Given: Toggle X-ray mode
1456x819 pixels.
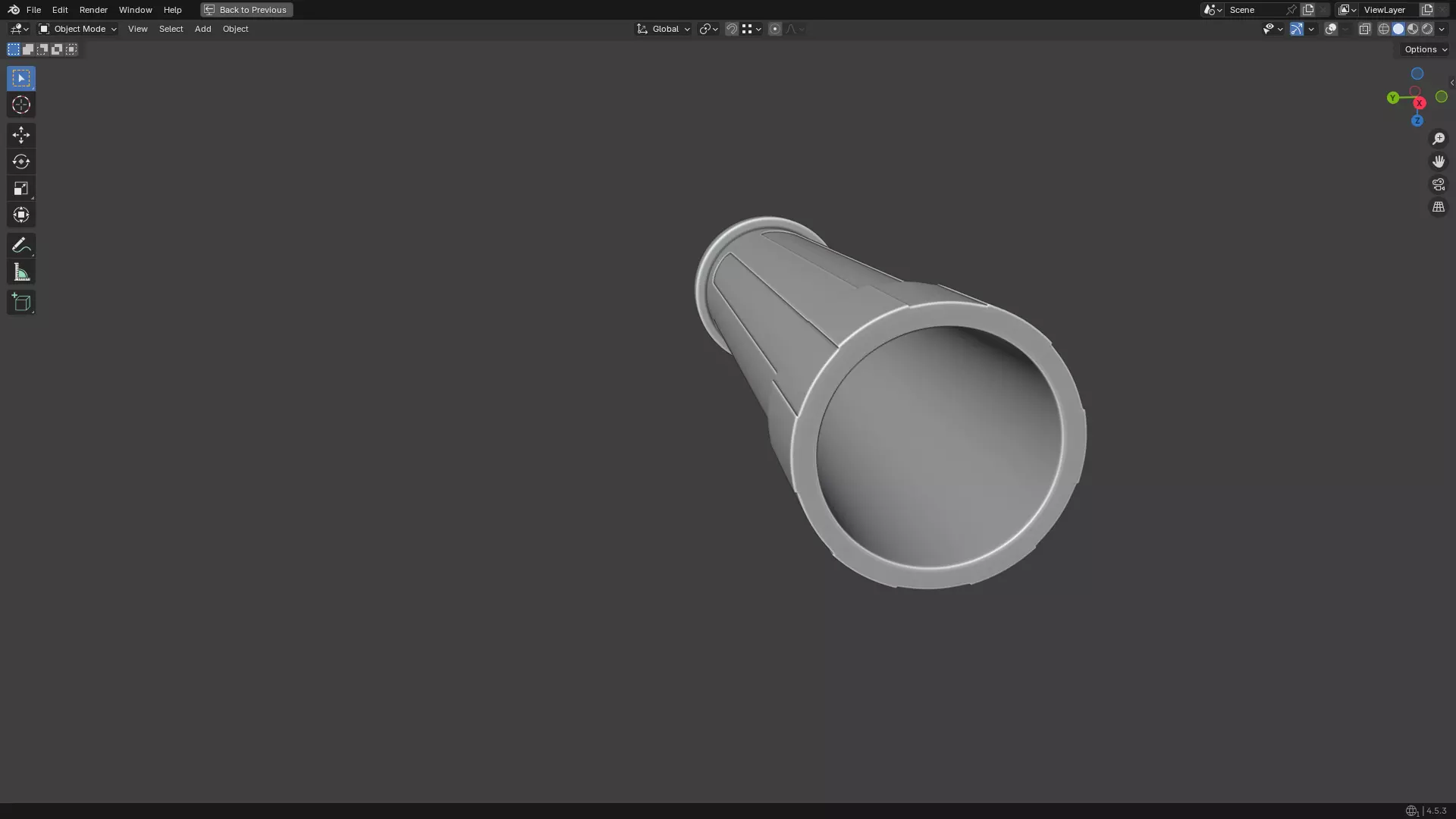Looking at the screenshot, I should click(x=1364, y=29).
